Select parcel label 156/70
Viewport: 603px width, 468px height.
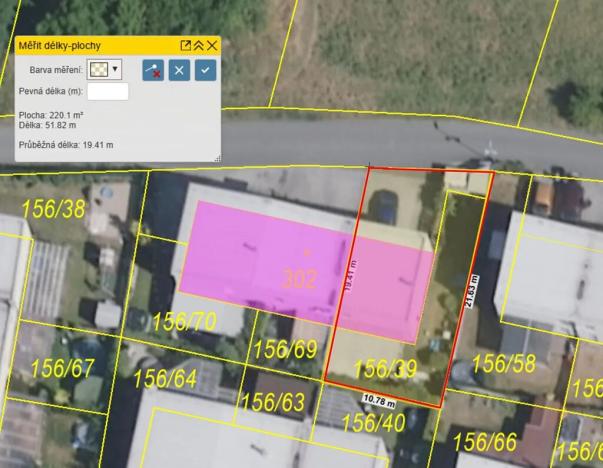click(x=184, y=322)
